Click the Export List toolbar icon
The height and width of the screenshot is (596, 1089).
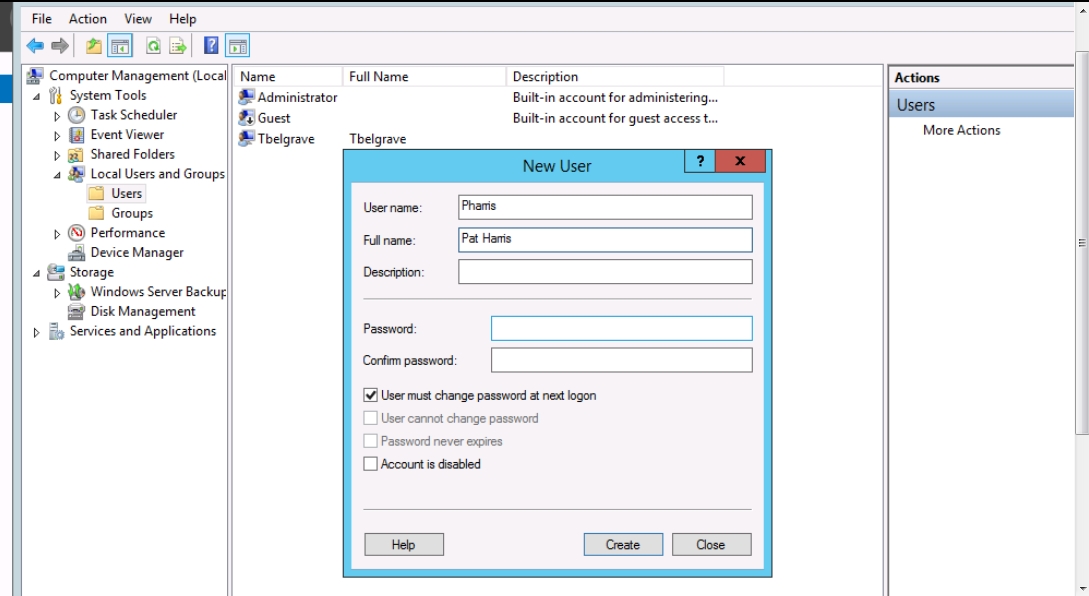point(178,45)
